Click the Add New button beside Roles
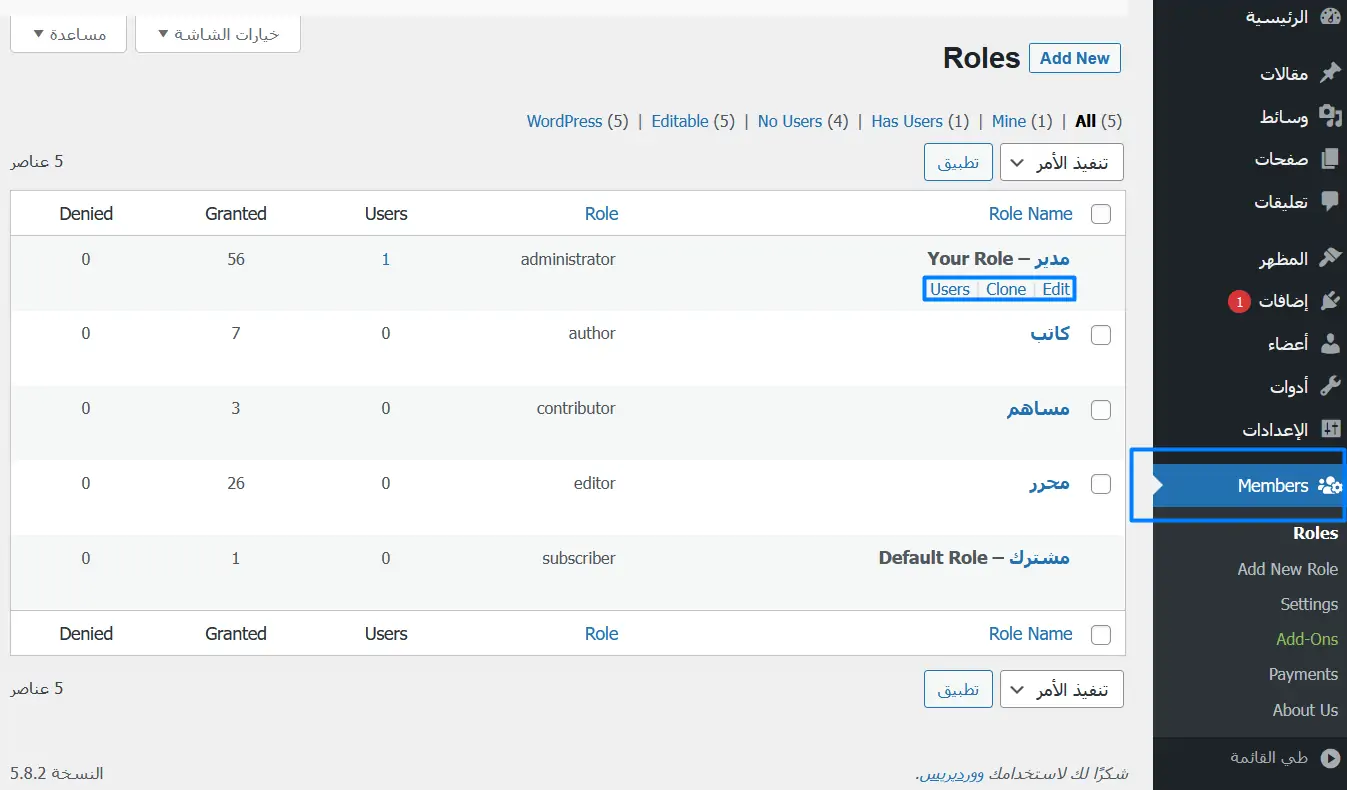This screenshot has height=790, width=1347. point(1074,58)
